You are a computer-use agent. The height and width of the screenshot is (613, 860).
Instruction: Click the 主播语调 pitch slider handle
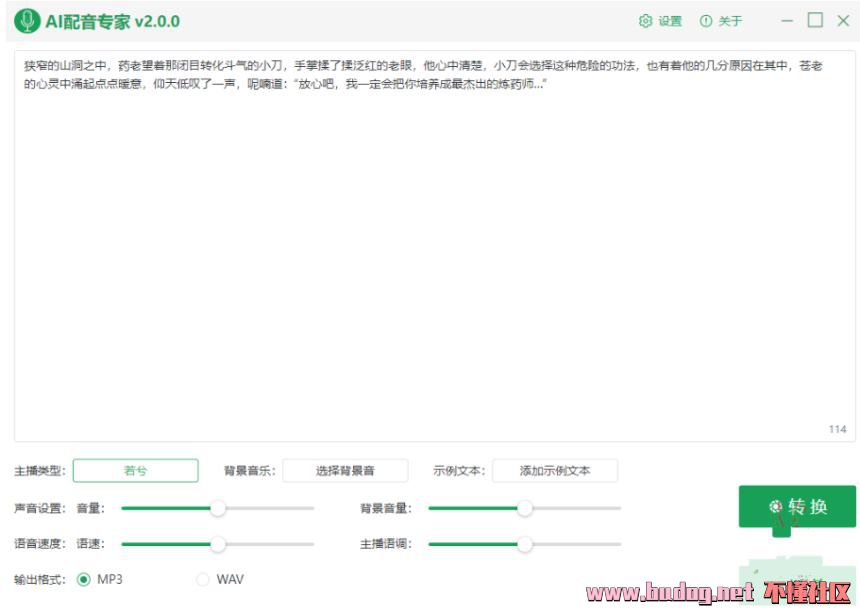[524, 544]
